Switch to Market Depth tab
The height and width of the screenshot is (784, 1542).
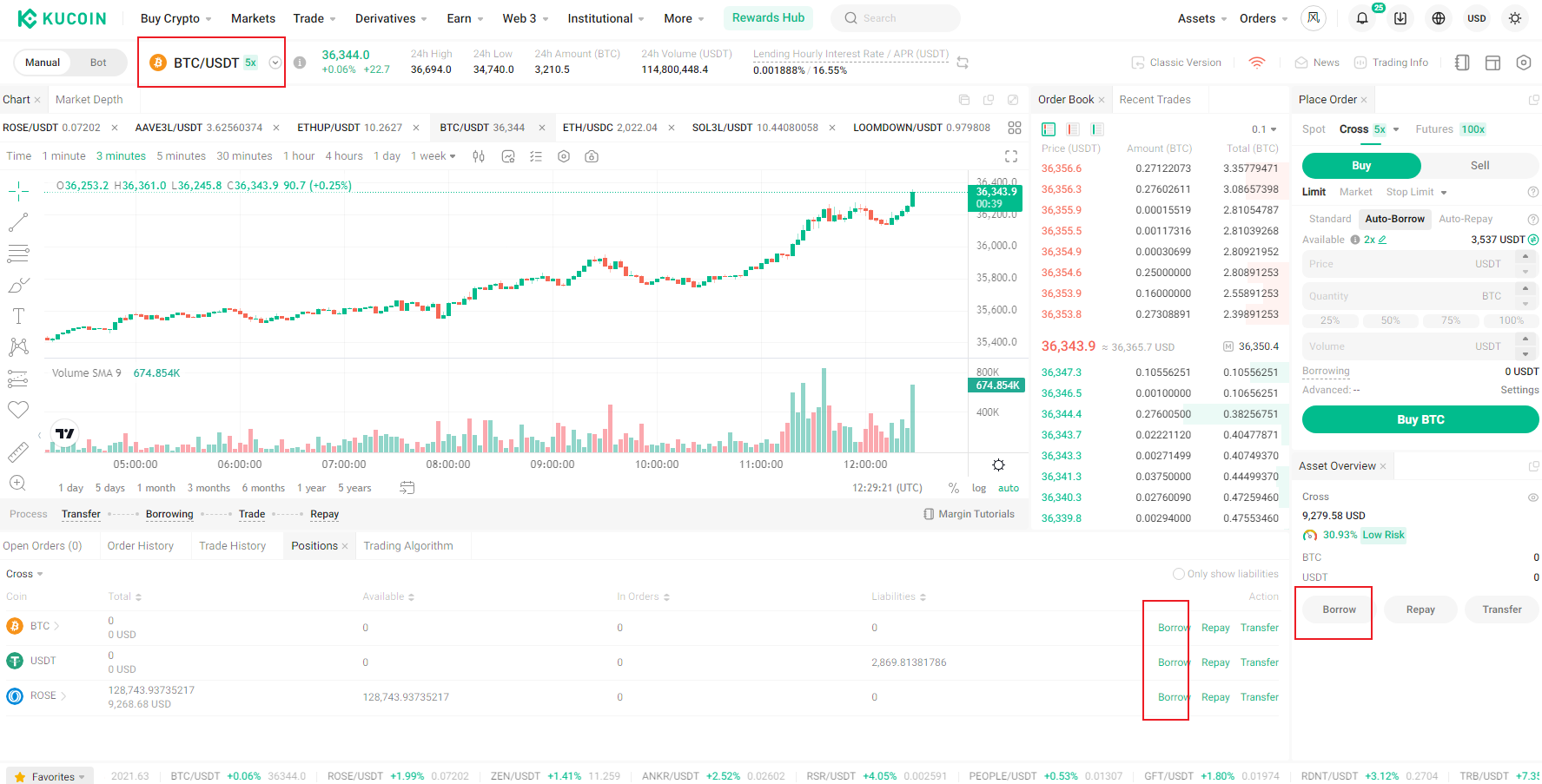pyautogui.click(x=89, y=100)
